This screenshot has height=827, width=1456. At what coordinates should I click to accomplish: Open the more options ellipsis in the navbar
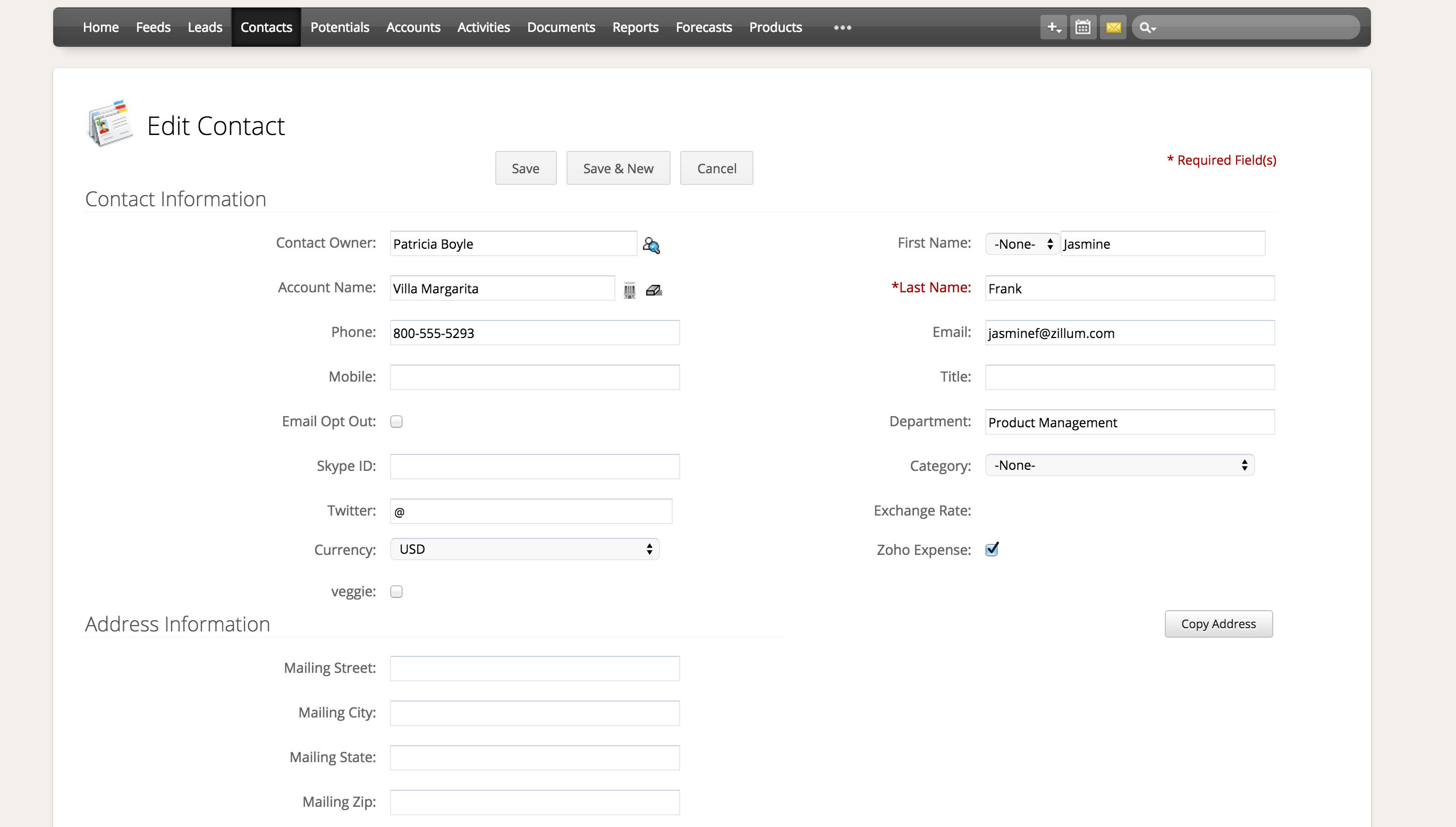click(x=841, y=27)
